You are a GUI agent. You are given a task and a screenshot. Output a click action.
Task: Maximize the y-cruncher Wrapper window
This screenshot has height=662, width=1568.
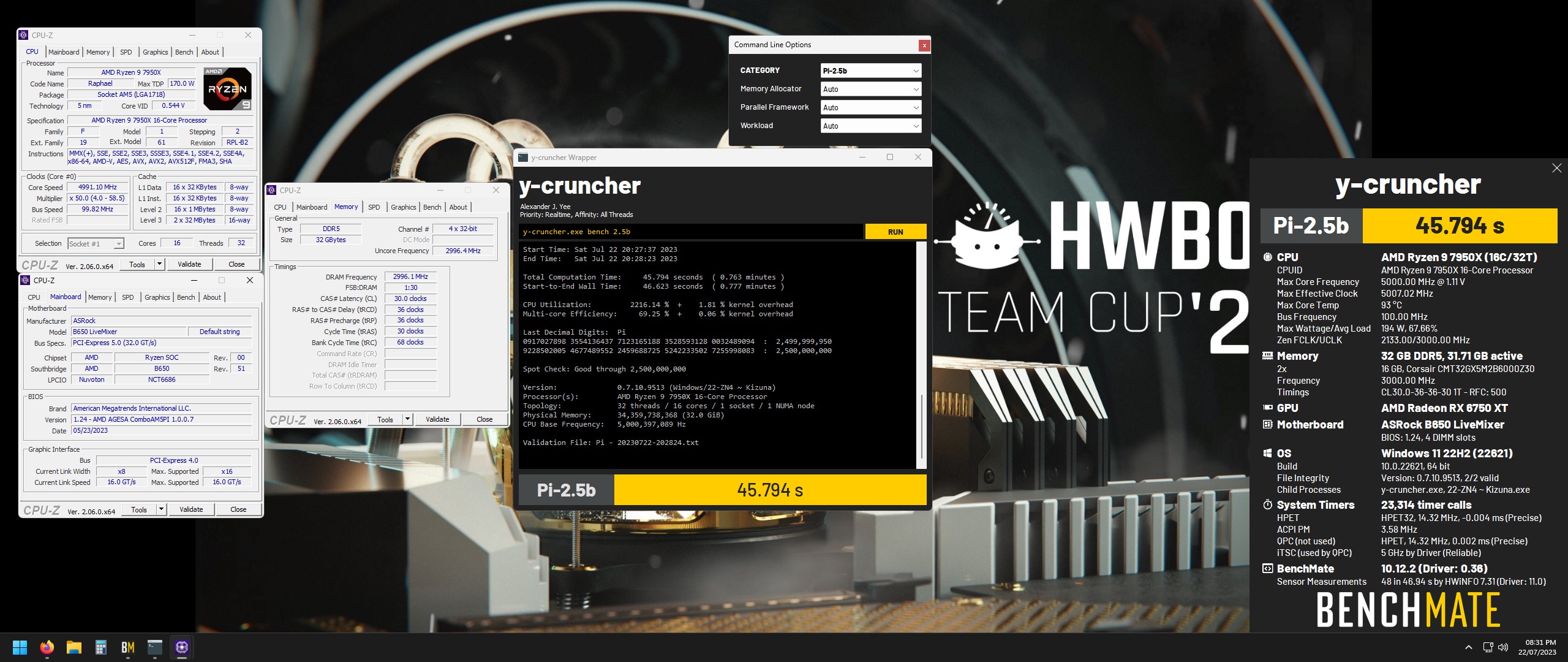[x=890, y=158]
